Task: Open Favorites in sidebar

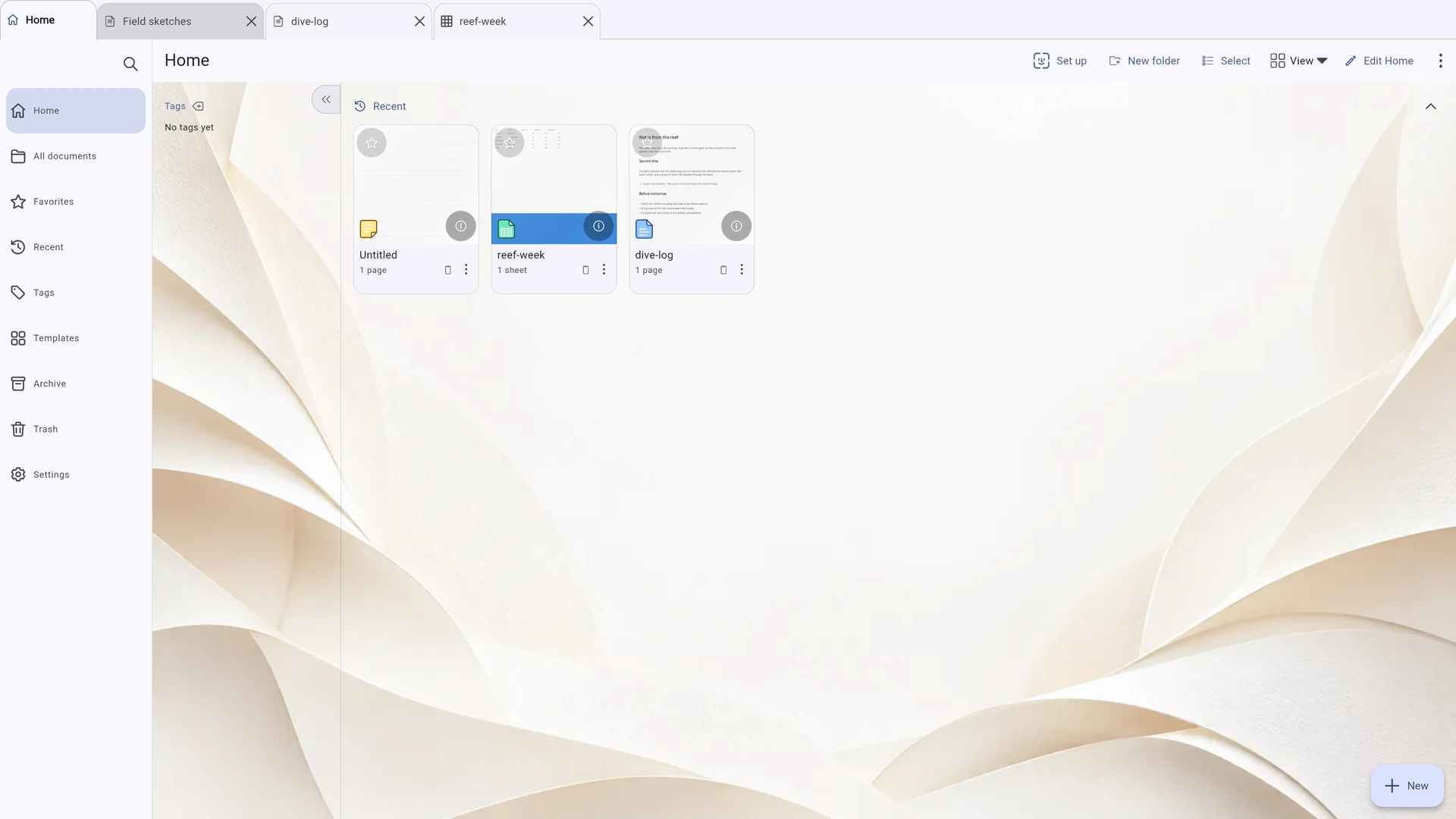Action: coord(76,202)
